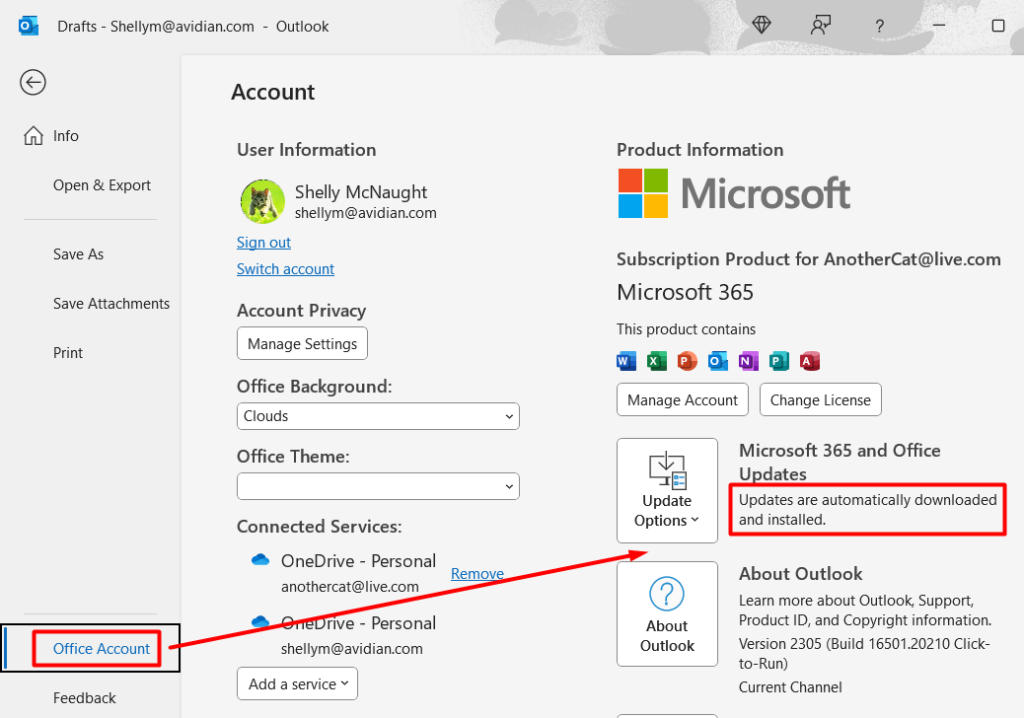Click the About Outlook button

667,614
